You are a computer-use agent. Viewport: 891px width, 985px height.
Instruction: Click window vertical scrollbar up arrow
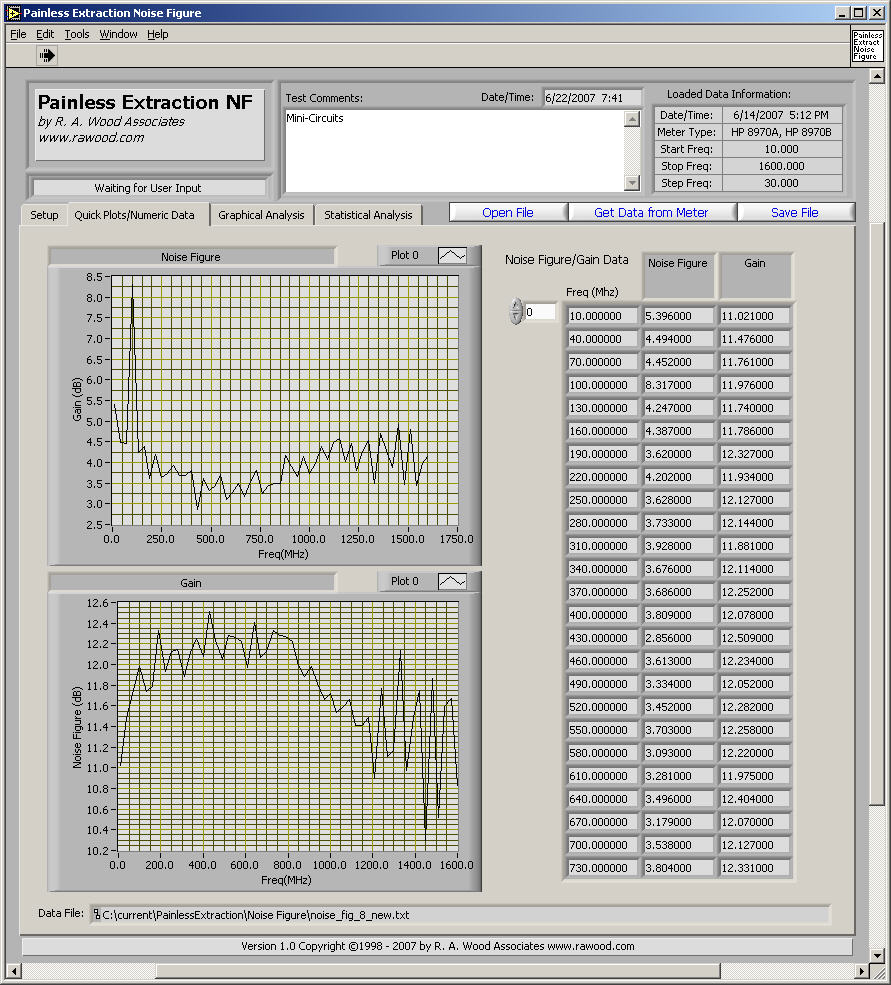click(877, 76)
